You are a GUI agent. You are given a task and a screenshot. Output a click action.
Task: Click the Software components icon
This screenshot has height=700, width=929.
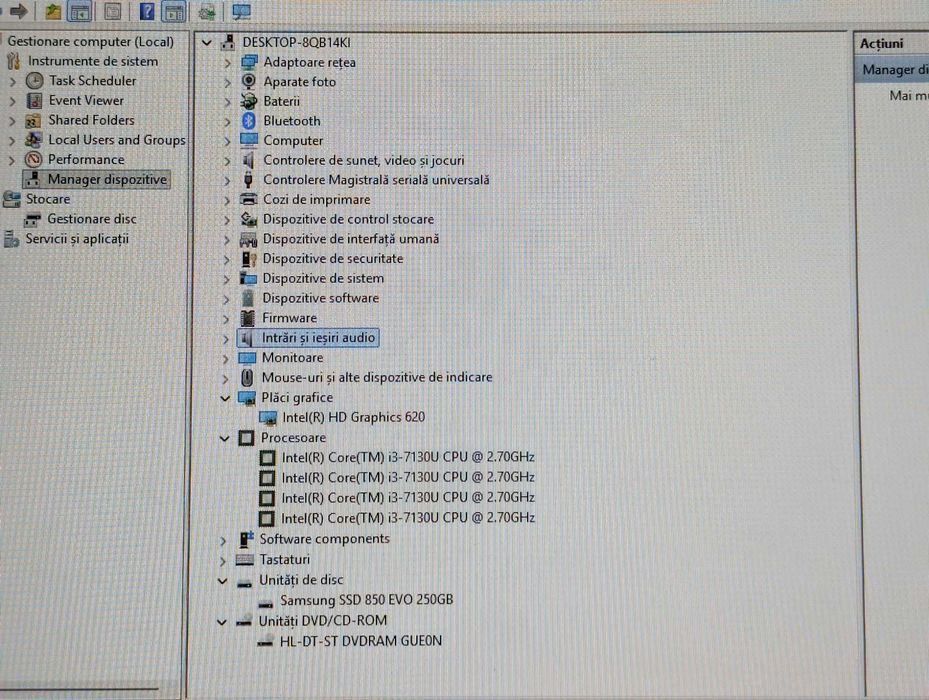246,539
